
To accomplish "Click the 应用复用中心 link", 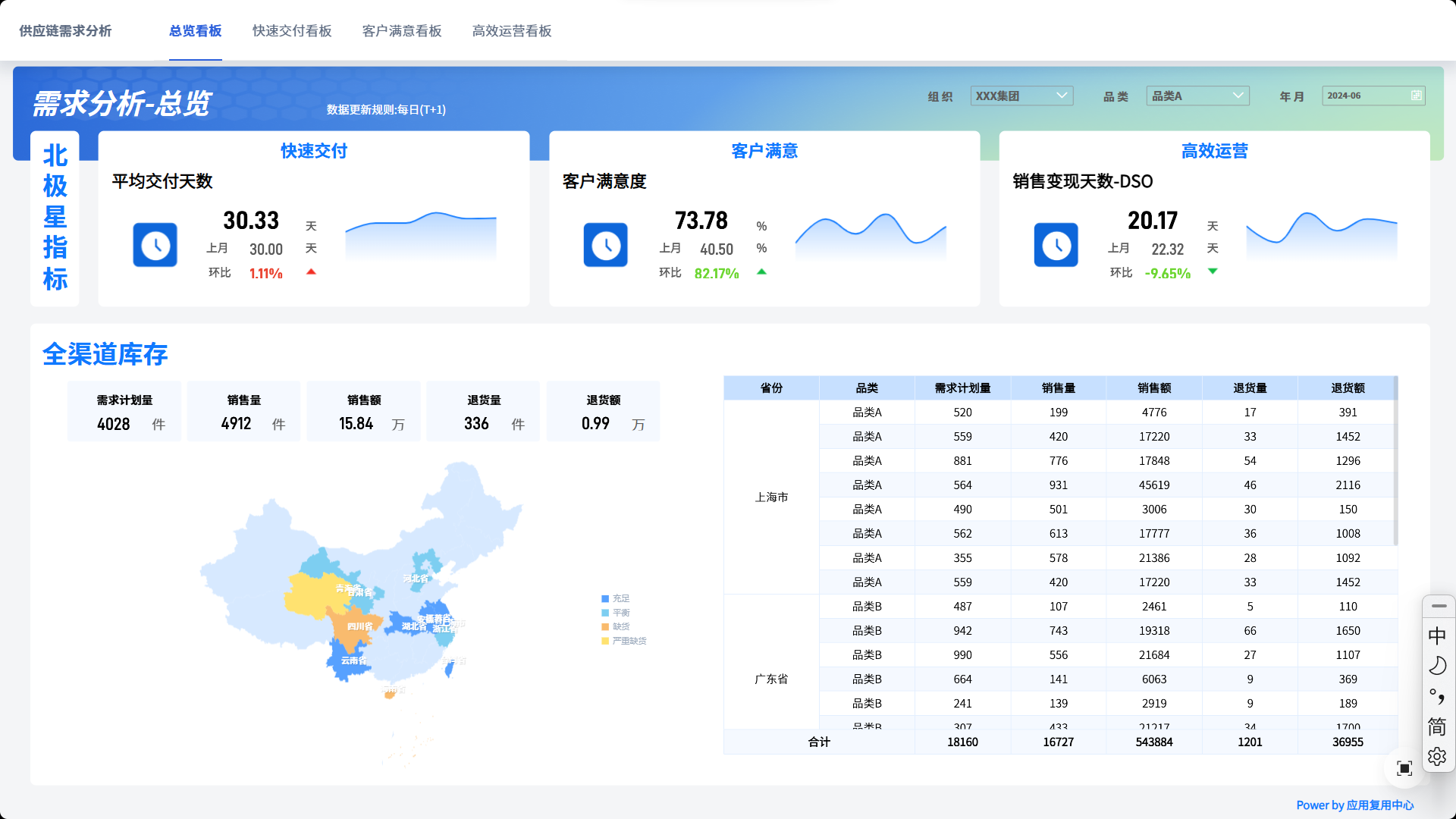I will point(1379,805).
